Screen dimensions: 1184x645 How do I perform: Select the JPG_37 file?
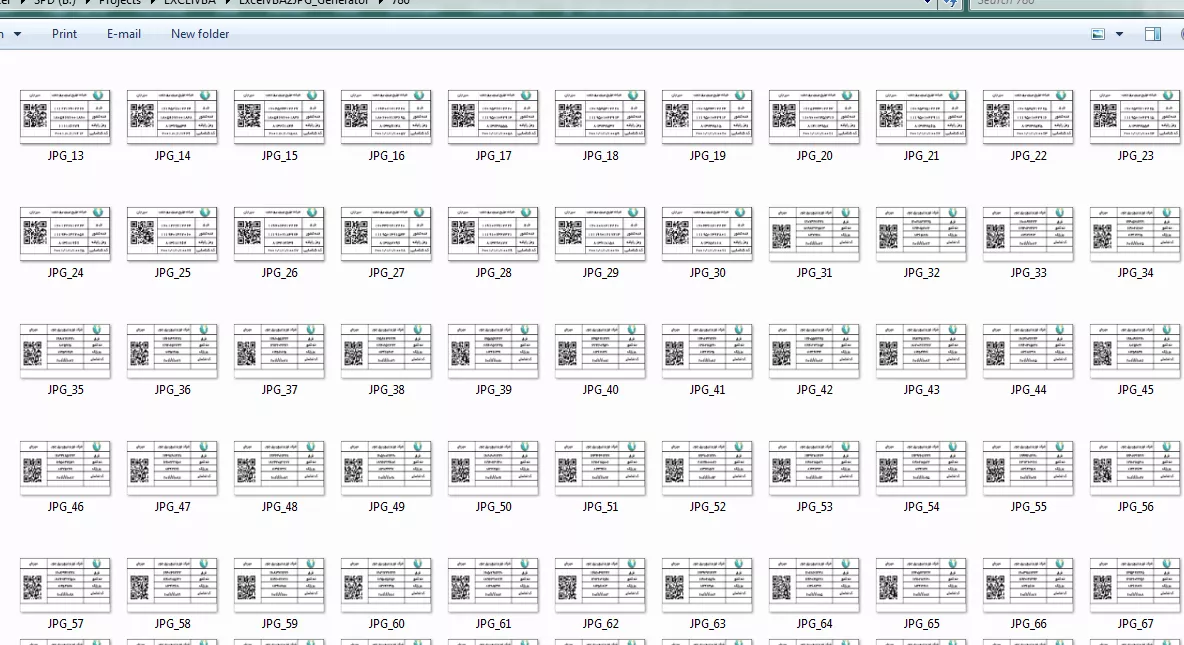pos(279,350)
